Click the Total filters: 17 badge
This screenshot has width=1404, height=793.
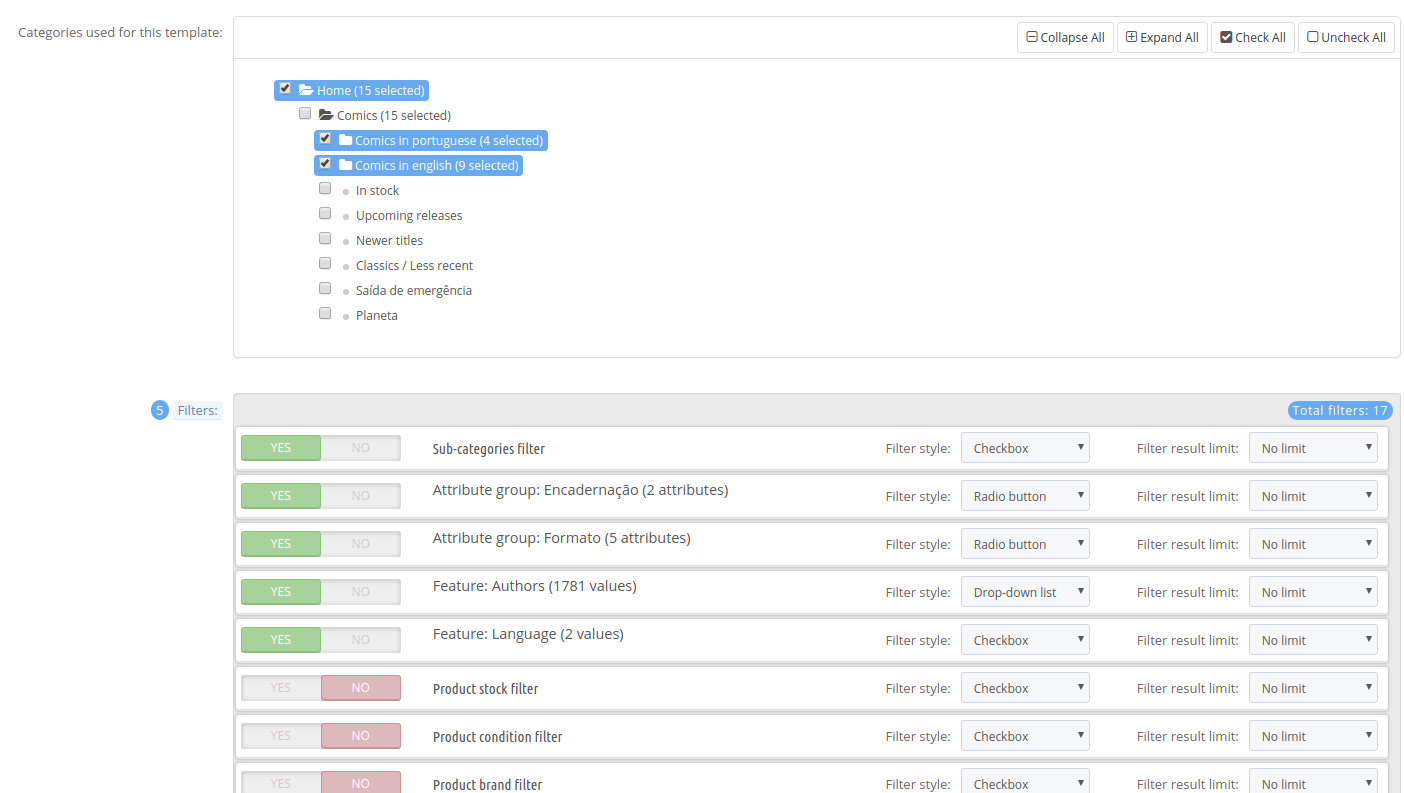click(x=1340, y=410)
